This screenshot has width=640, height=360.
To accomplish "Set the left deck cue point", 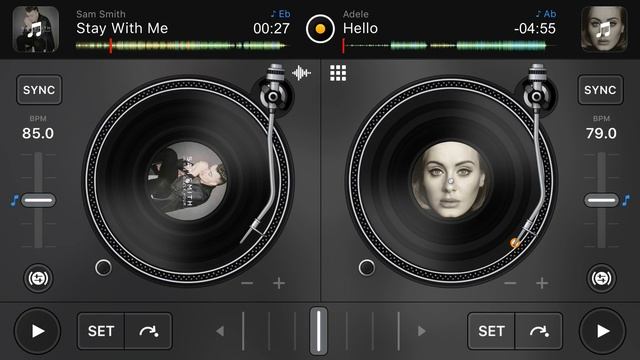I will pyautogui.click(x=101, y=331).
